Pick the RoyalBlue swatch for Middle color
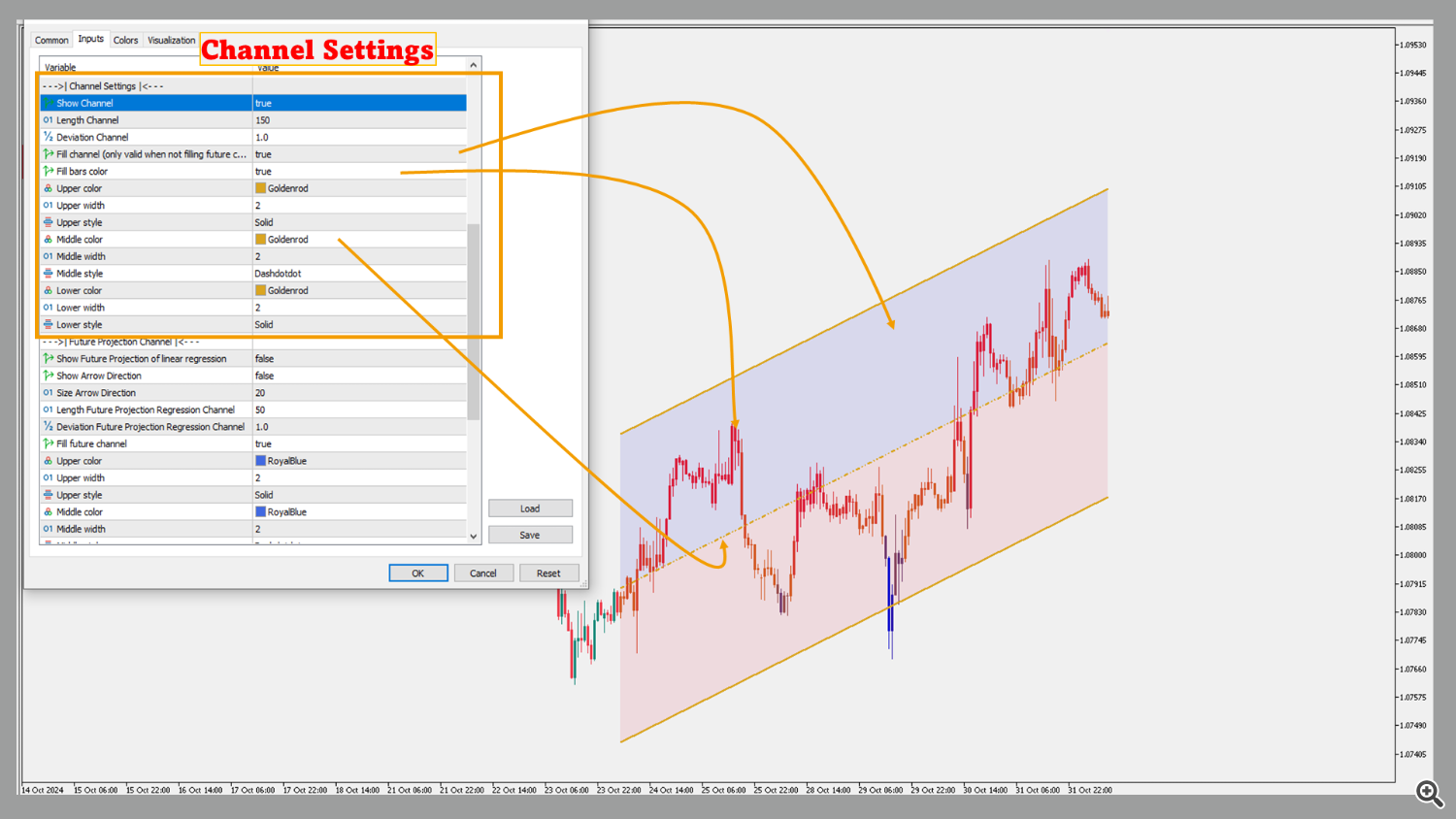 point(260,512)
